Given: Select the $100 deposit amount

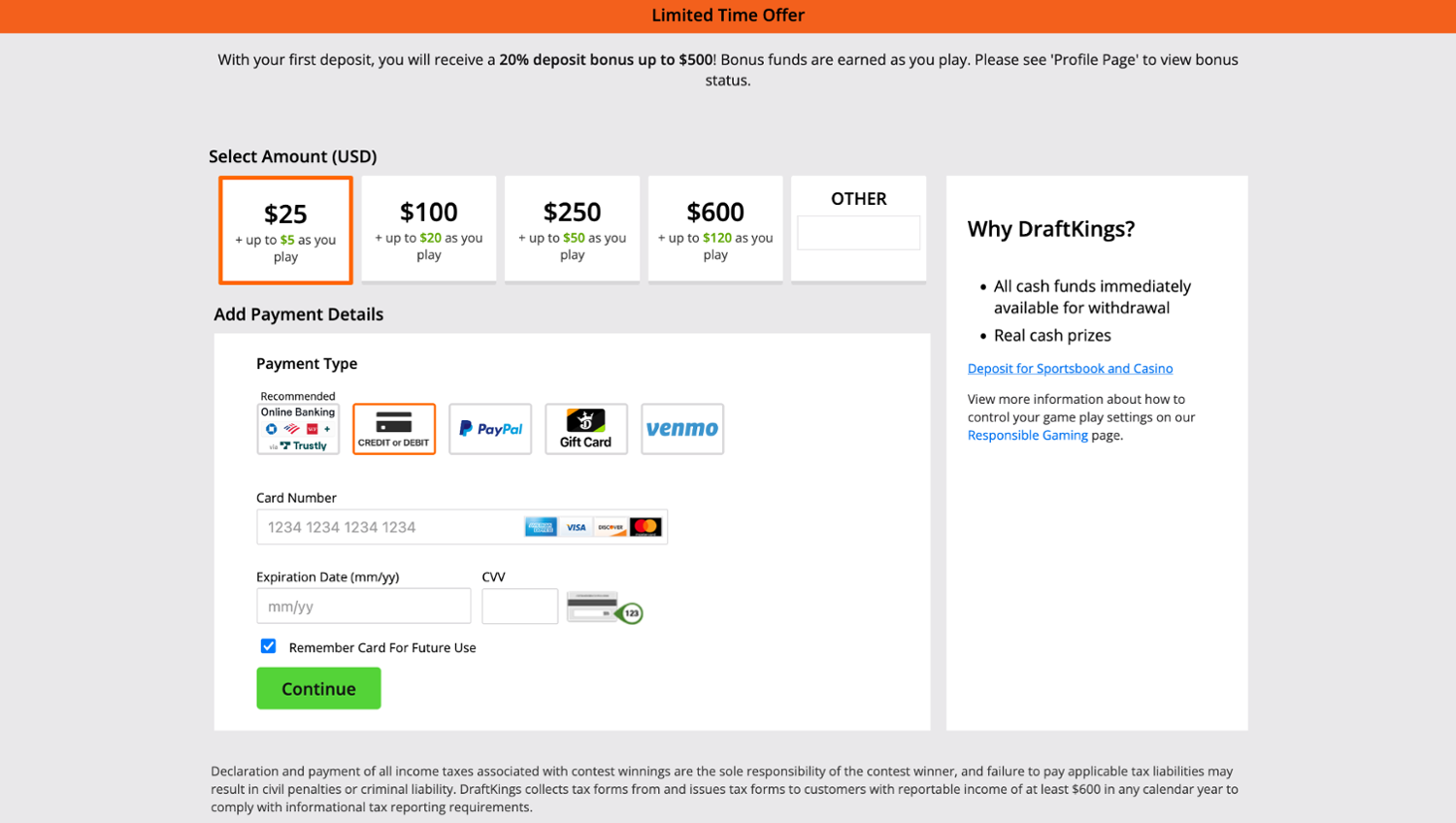Looking at the screenshot, I should 429,229.
